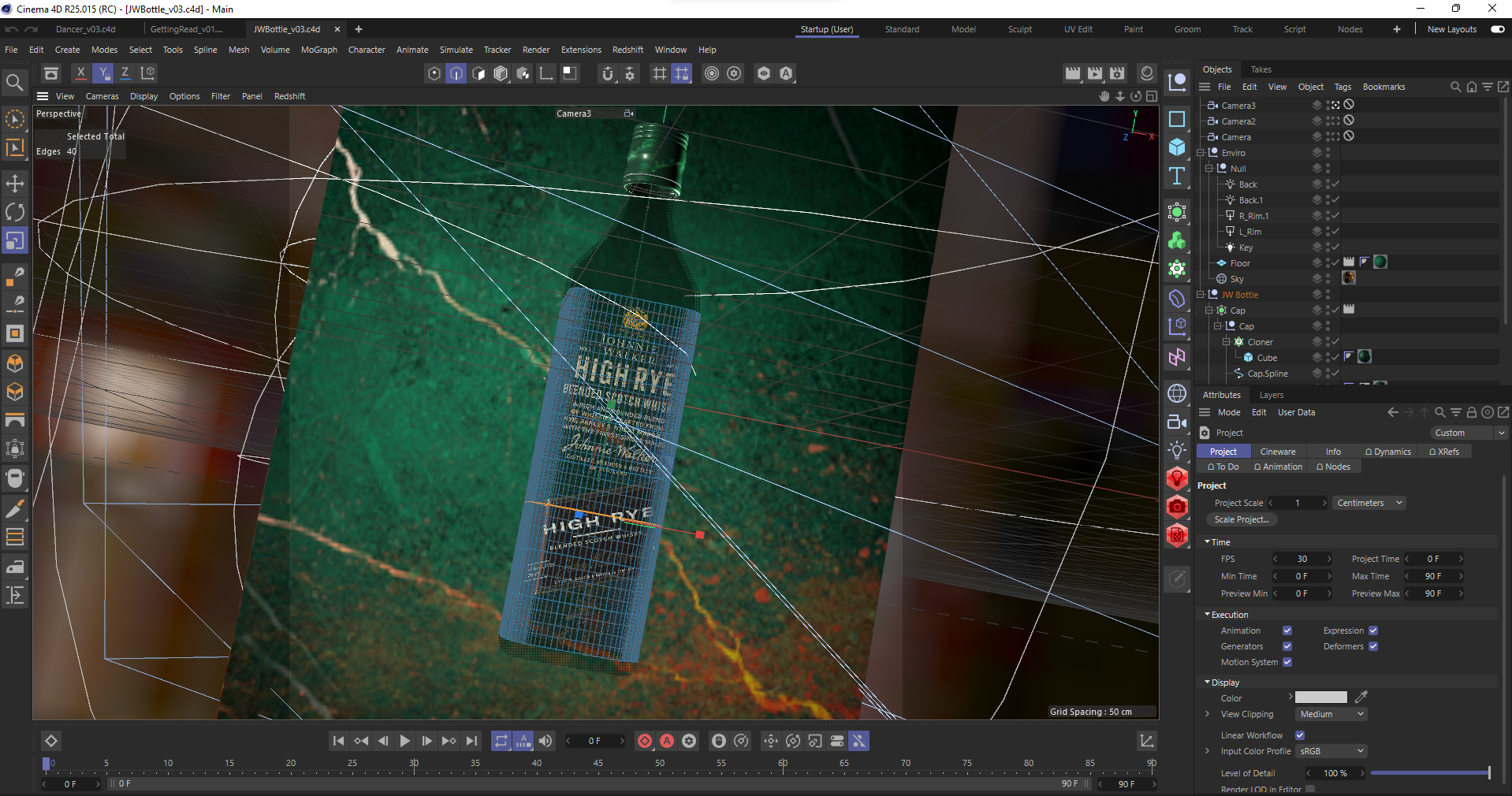
Task: Switch to the Cineware tab
Action: tap(1278, 452)
